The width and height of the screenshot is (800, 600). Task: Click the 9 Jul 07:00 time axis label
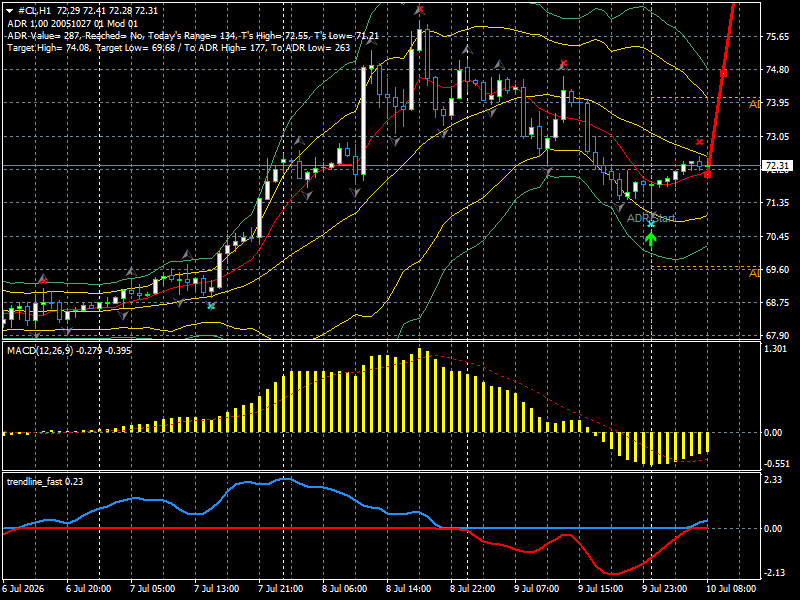(537, 589)
